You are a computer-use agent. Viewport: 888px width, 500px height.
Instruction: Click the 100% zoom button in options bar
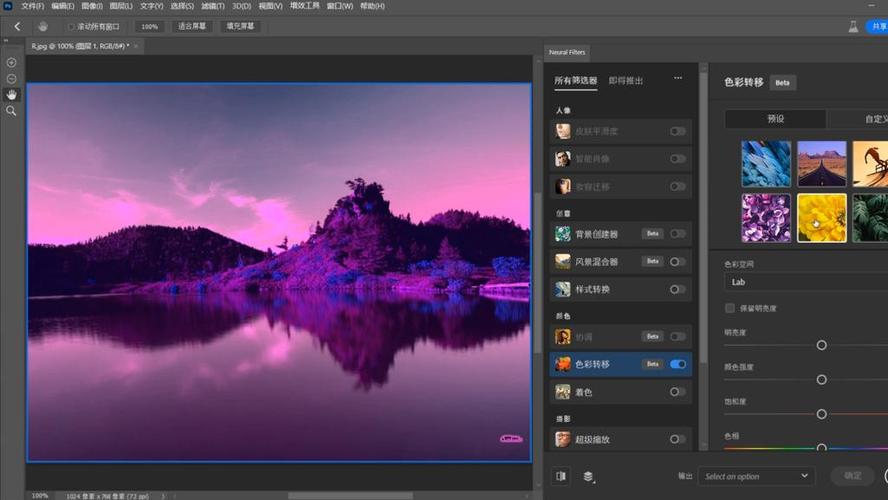coord(150,27)
